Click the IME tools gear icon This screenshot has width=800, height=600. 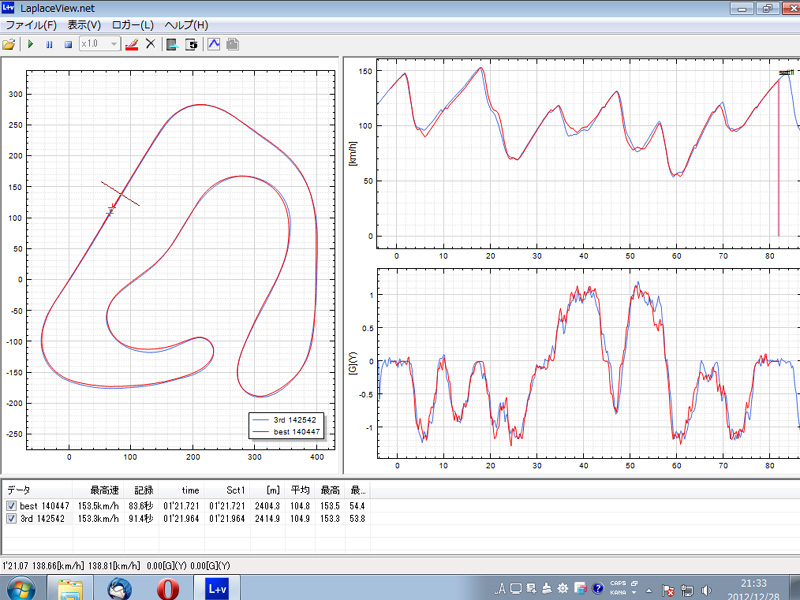563,588
